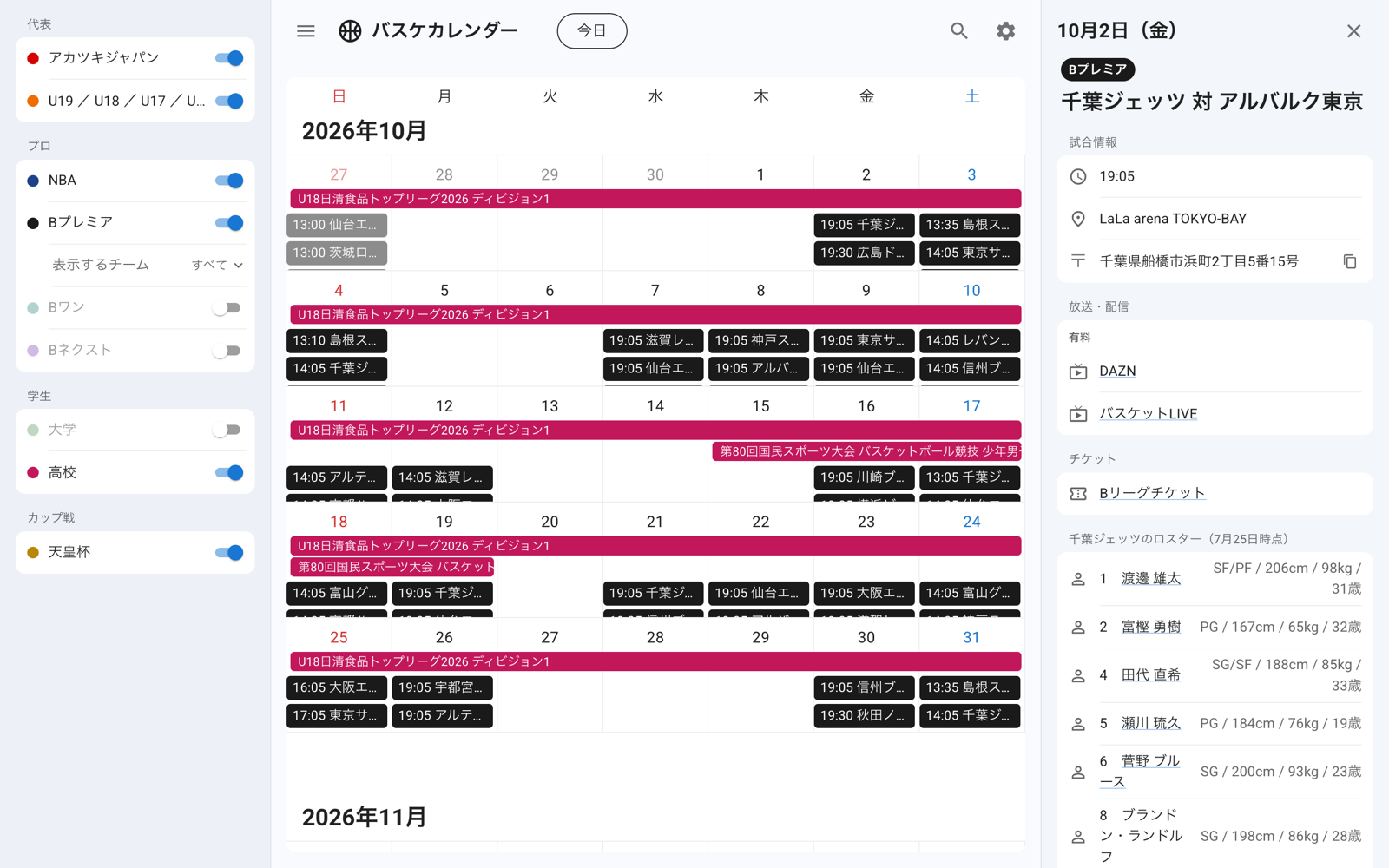
Task: Click the person icon for 渡邊 雄太
Action: click(1078, 579)
